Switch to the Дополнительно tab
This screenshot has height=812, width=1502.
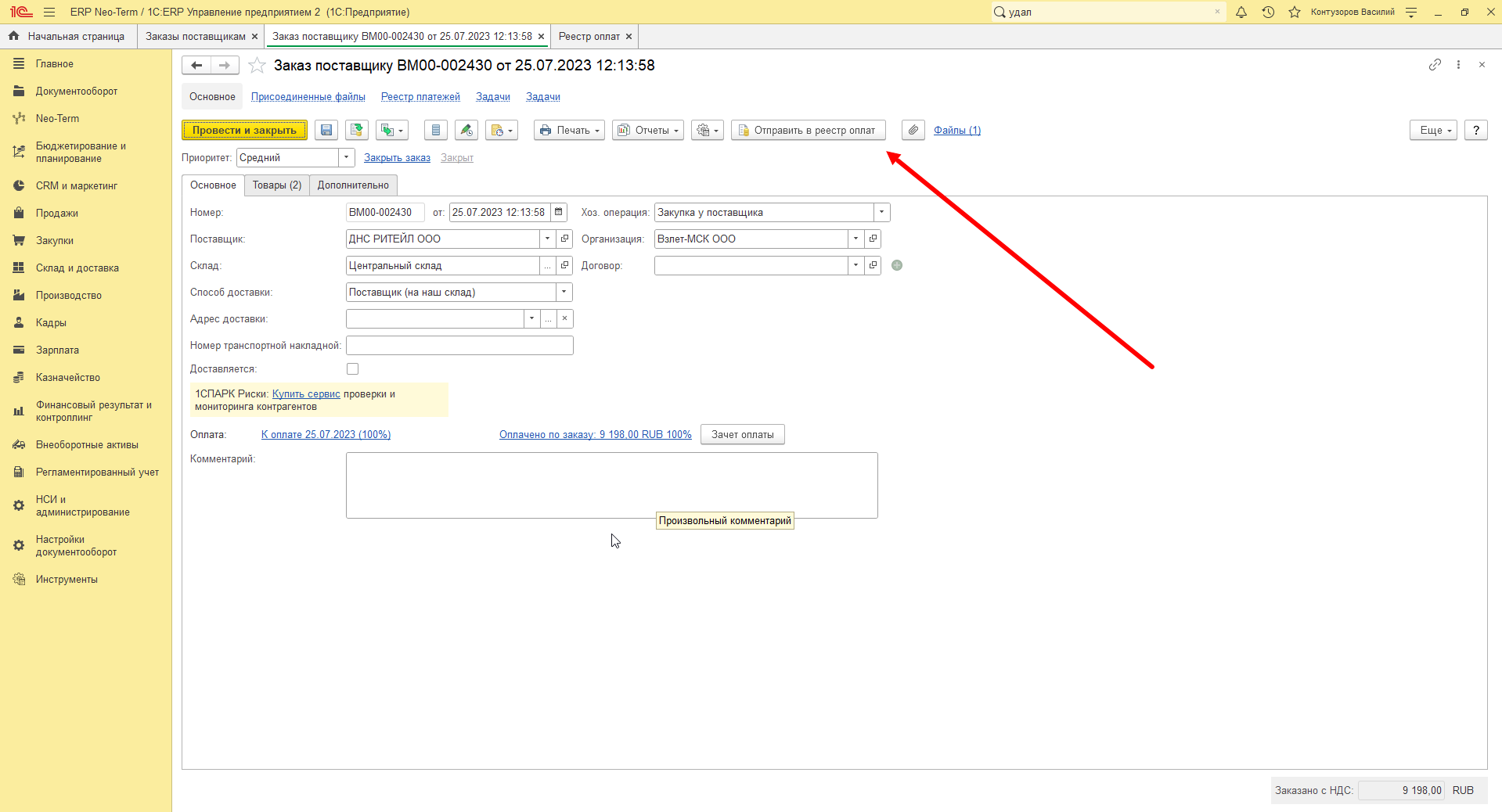pyautogui.click(x=353, y=185)
